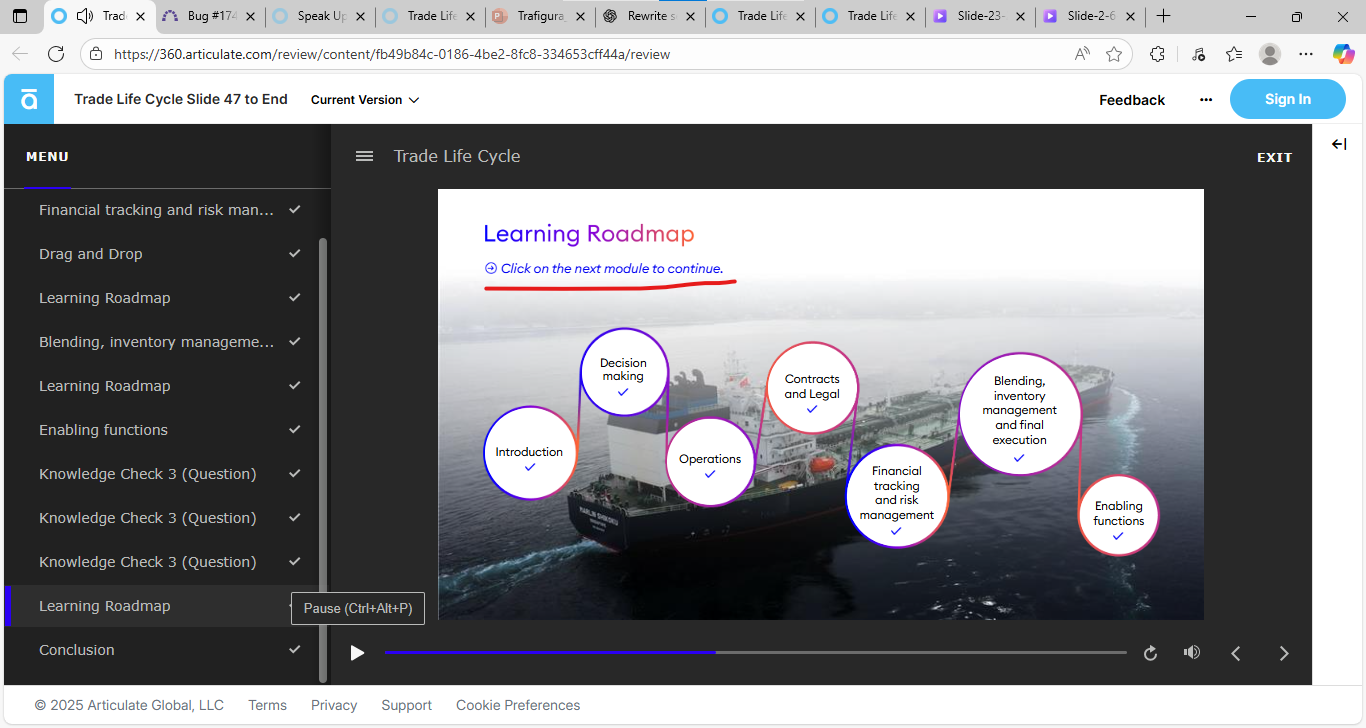Mute audio with the speaker volume icon
The height and width of the screenshot is (728, 1366).
tap(1191, 653)
